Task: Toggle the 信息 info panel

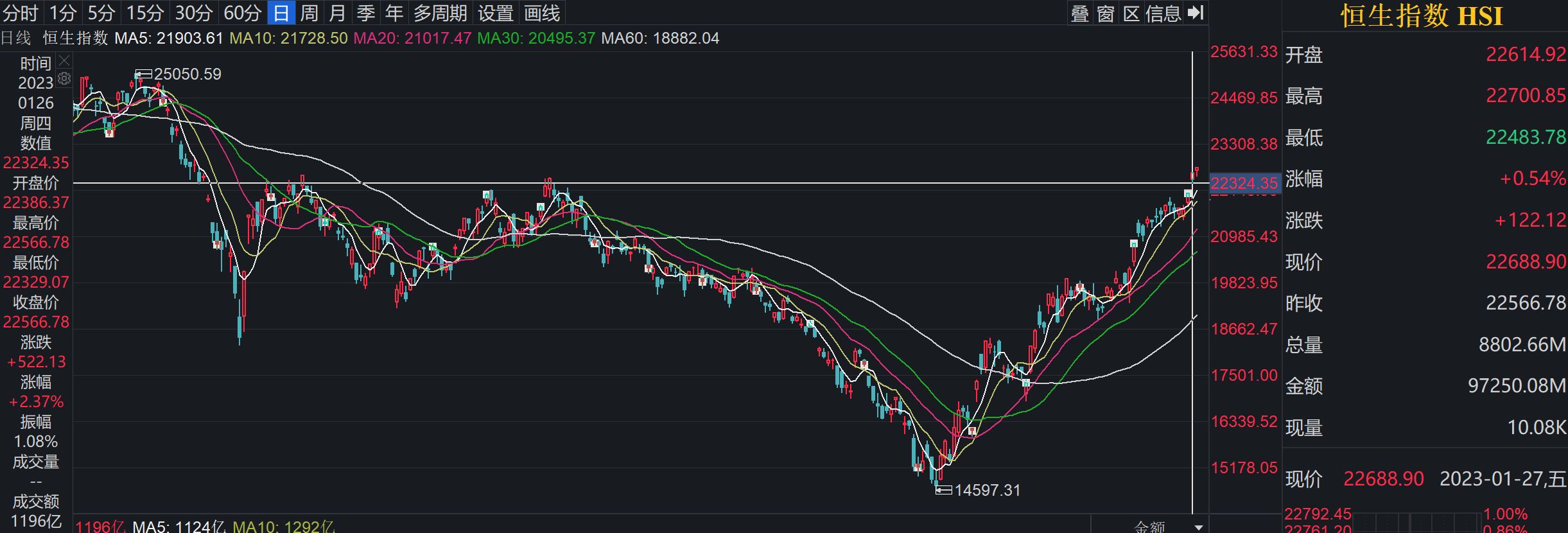Action: pos(1163,13)
